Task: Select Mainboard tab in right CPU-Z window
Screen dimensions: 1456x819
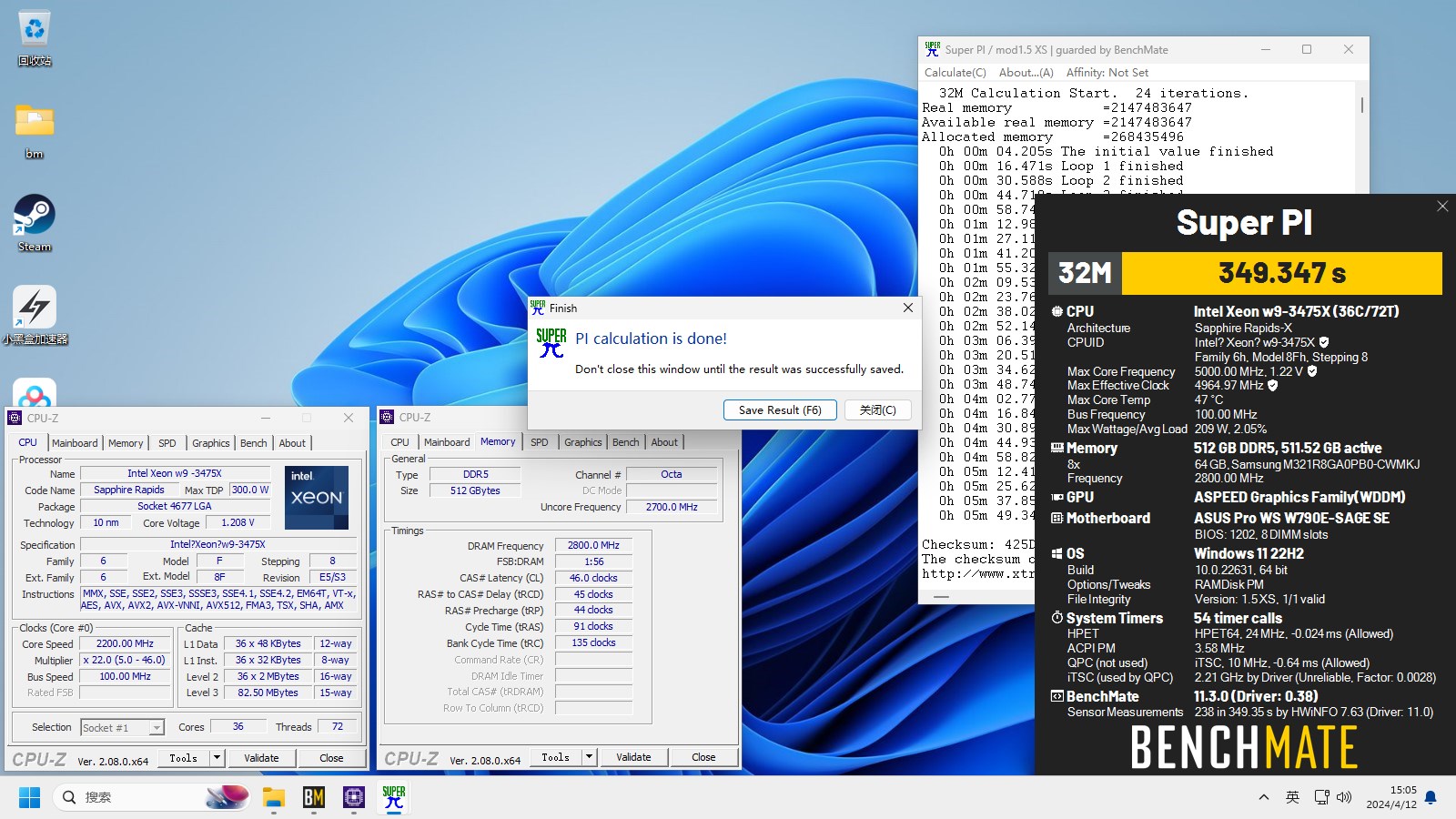Action: pyautogui.click(x=447, y=442)
